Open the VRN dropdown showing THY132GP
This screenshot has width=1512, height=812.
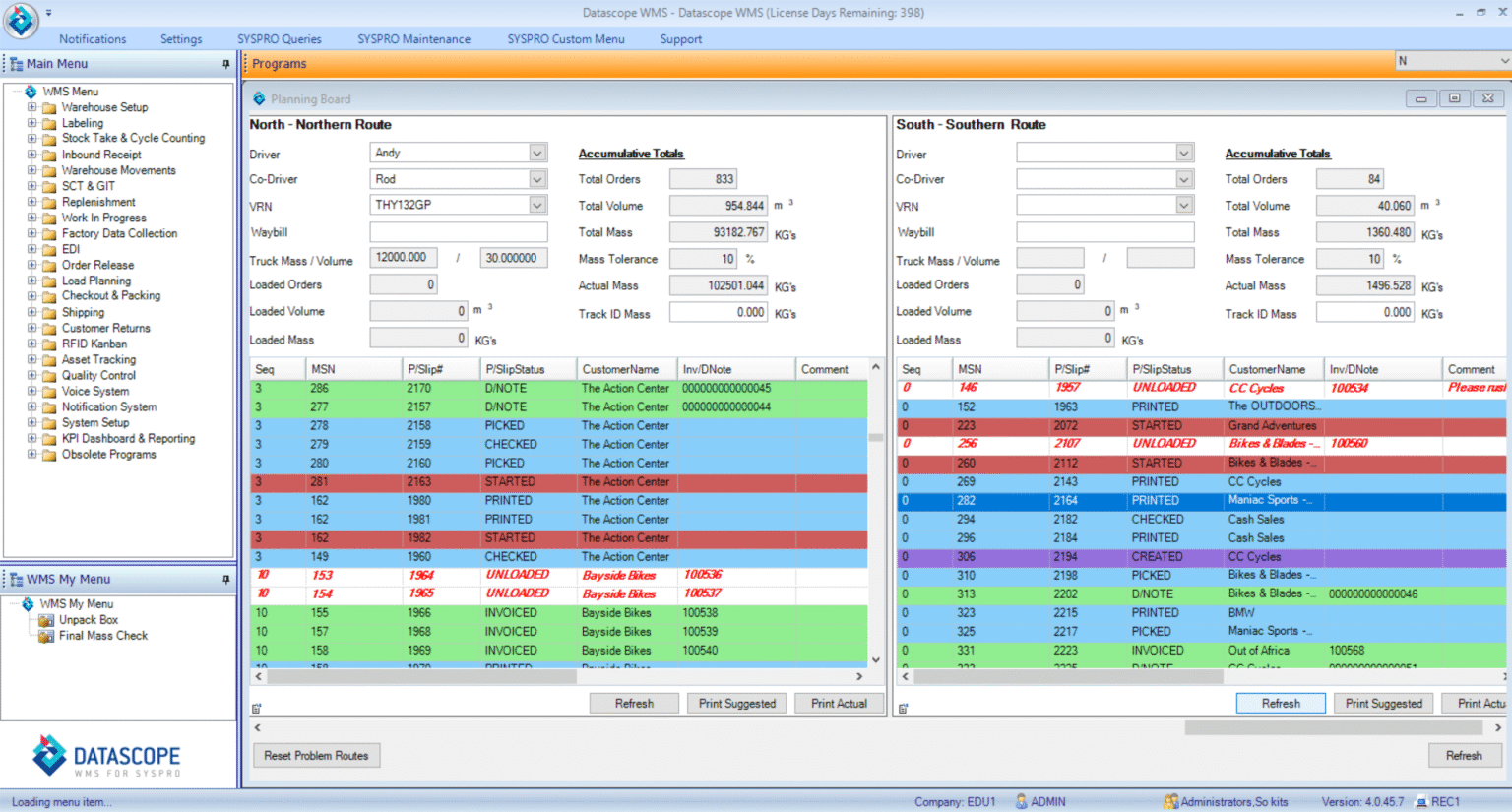pyautogui.click(x=535, y=205)
